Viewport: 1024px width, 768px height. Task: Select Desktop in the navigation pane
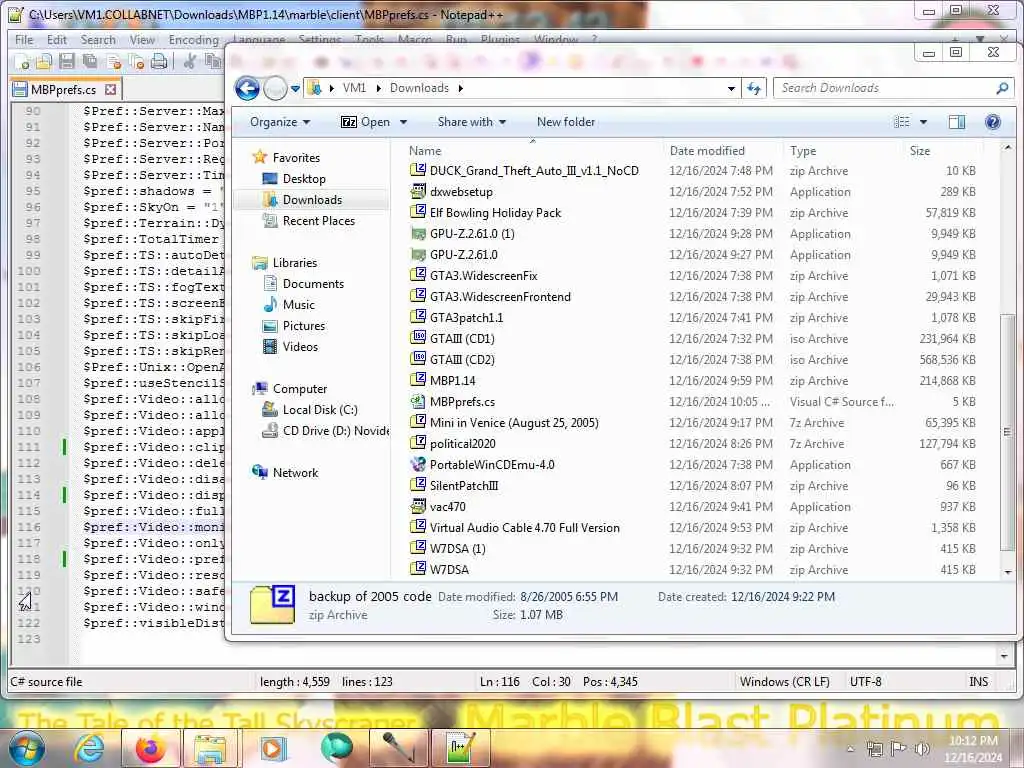304,178
